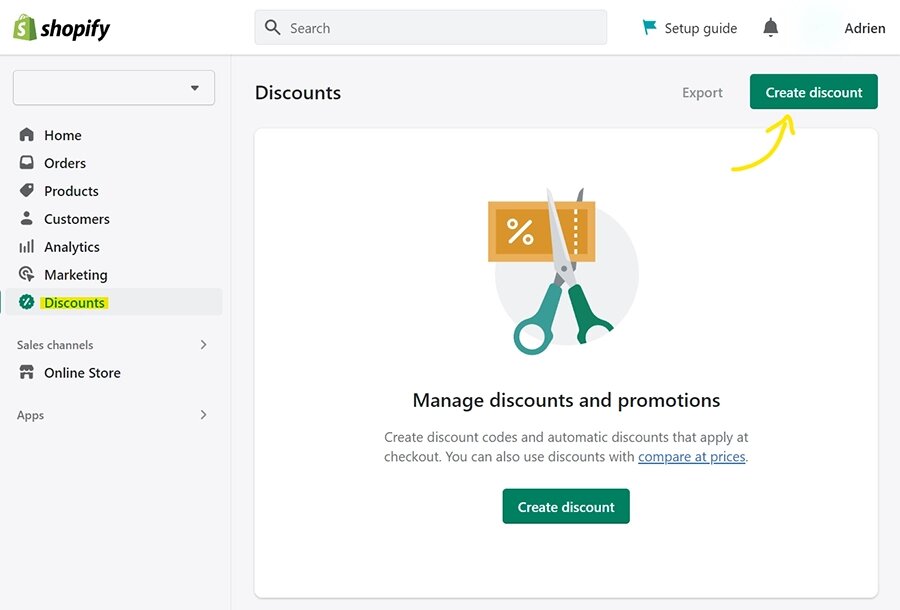Click the Customers person icon
The image size is (900, 610).
[26, 218]
